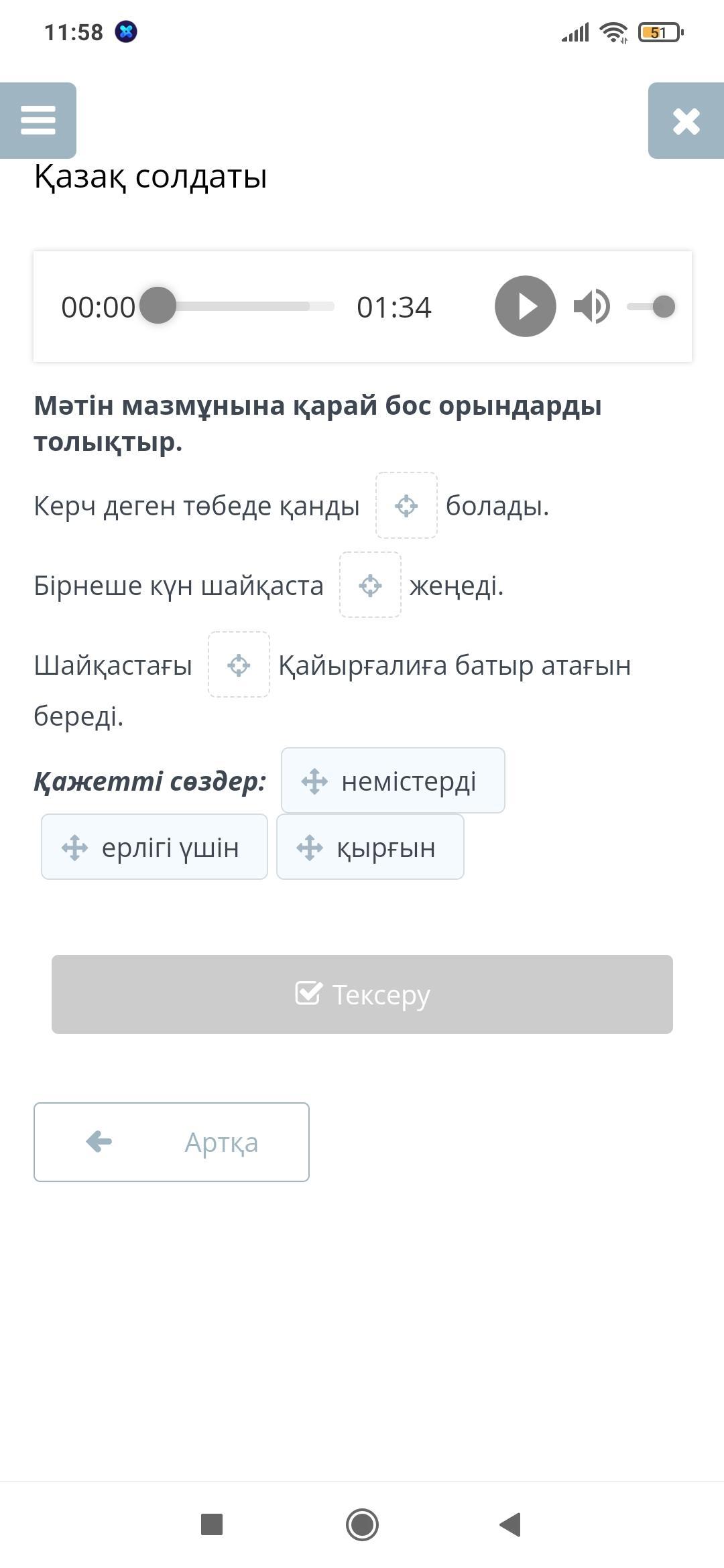Click the Тексеру check button
The width and height of the screenshot is (724, 1568).
(362, 994)
